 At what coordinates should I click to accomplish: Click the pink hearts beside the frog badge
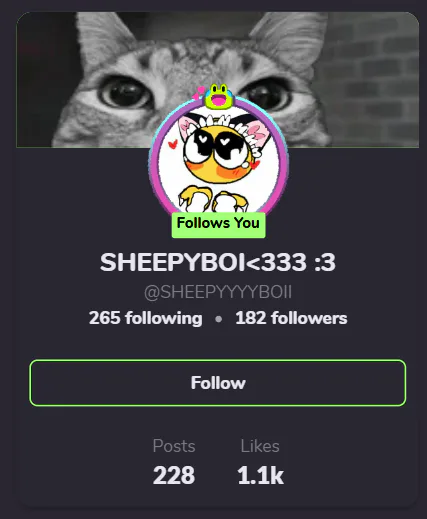(199, 93)
